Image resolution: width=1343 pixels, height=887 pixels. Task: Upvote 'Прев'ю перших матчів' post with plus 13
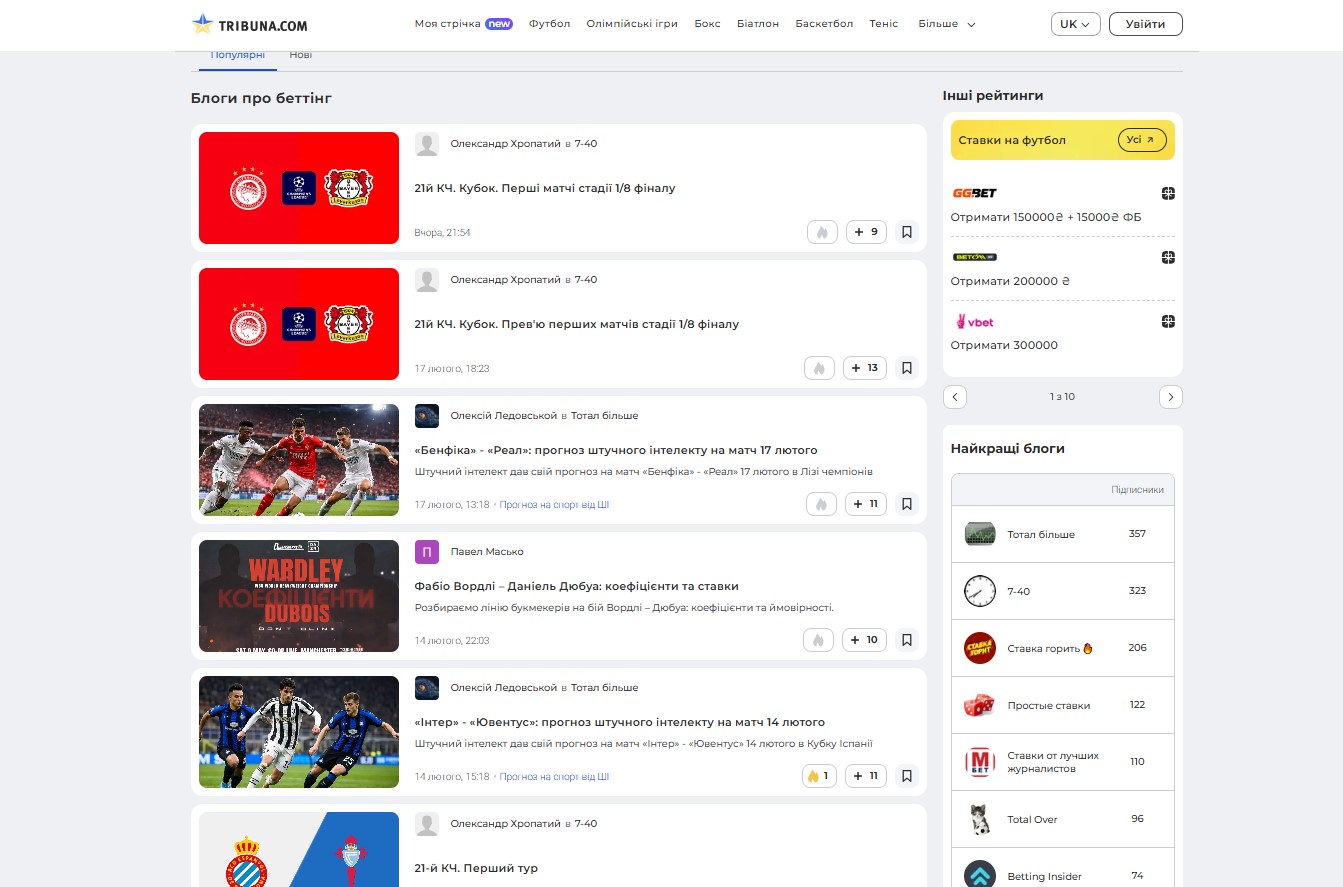tap(865, 368)
